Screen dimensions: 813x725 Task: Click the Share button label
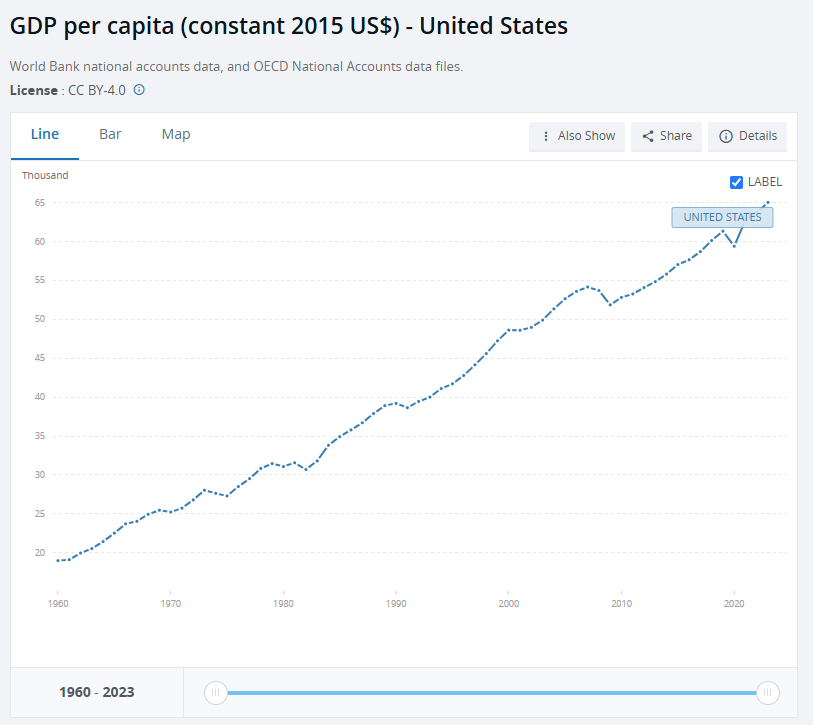point(676,136)
